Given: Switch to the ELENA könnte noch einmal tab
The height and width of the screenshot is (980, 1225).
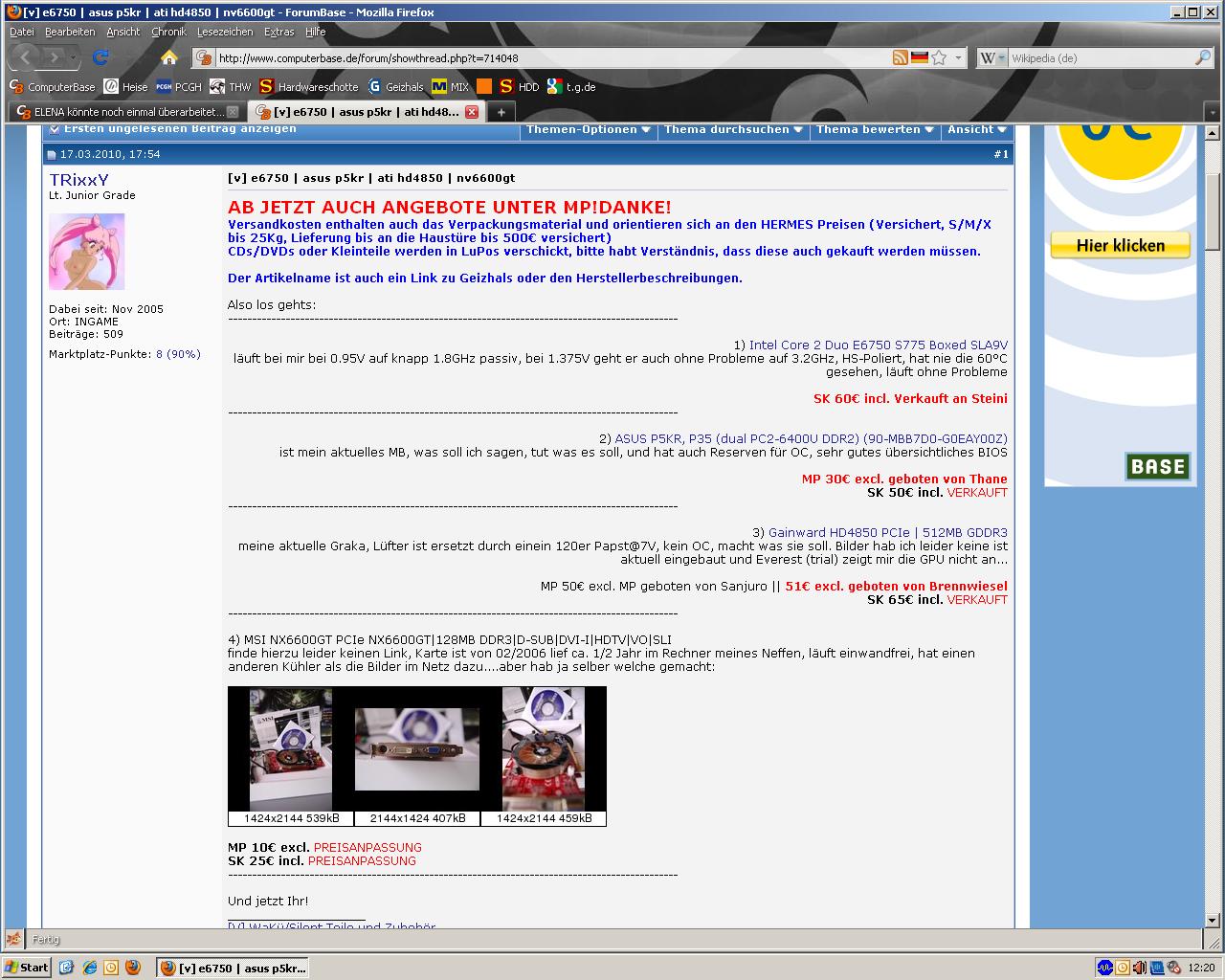Looking at the screenshot, I should pyautogui.click(x=126, y=112).
